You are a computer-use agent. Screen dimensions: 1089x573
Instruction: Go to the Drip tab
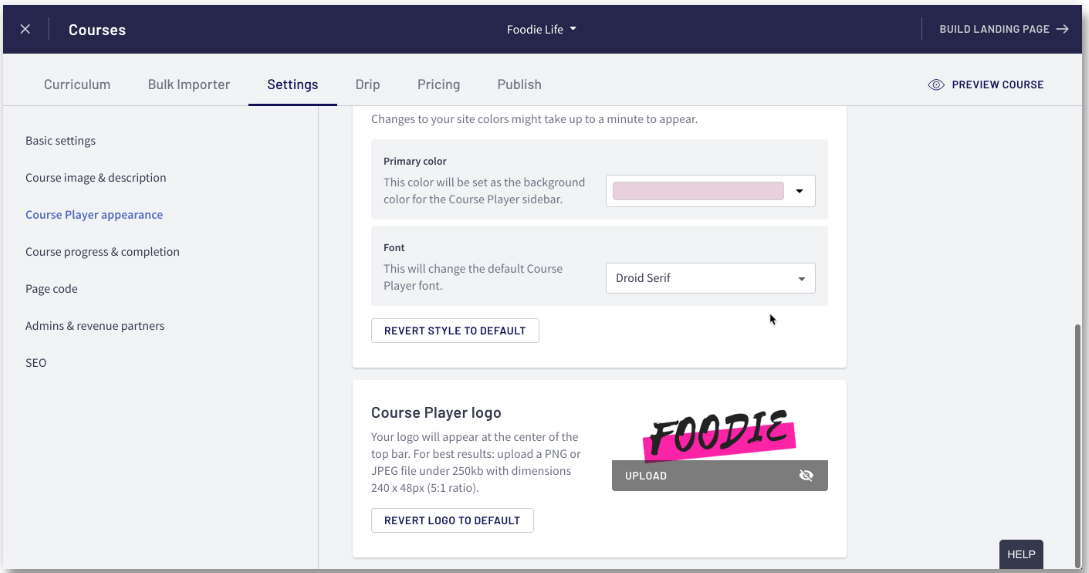click(x=367, y=85)
